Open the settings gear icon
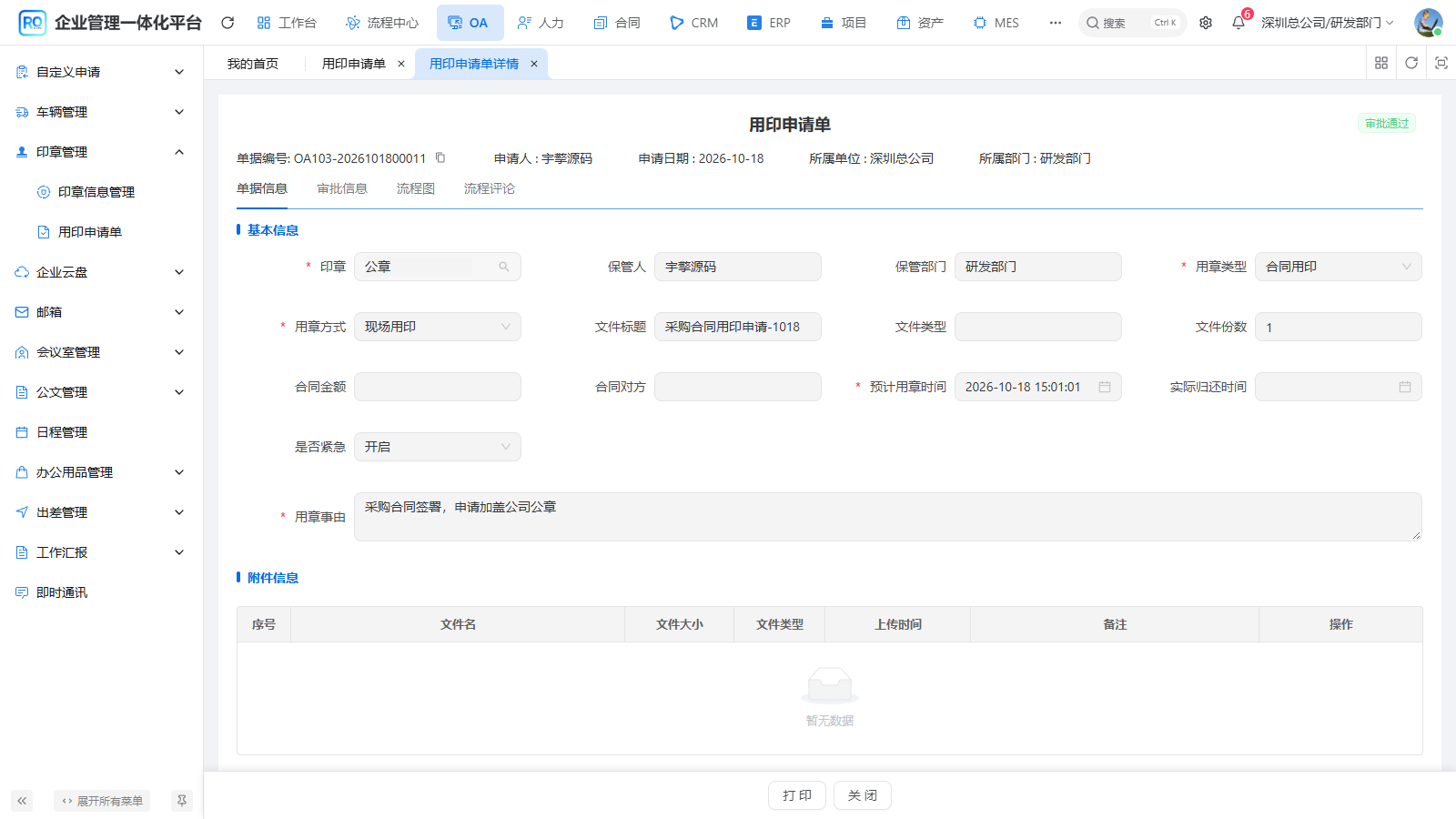Screen dimensions: 1456x819 pos(1206,23)
